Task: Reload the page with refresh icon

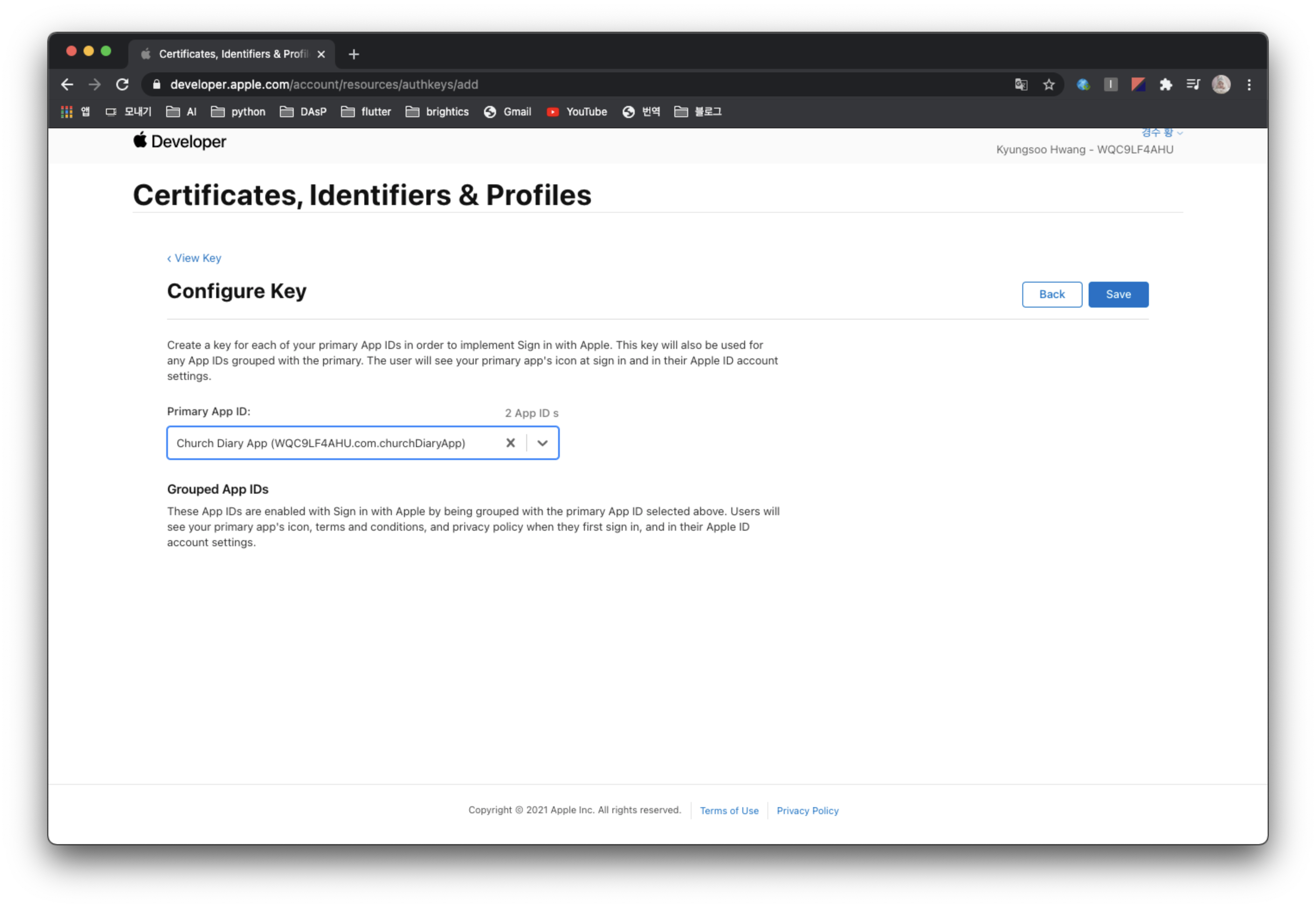Action: click(122, 85)
